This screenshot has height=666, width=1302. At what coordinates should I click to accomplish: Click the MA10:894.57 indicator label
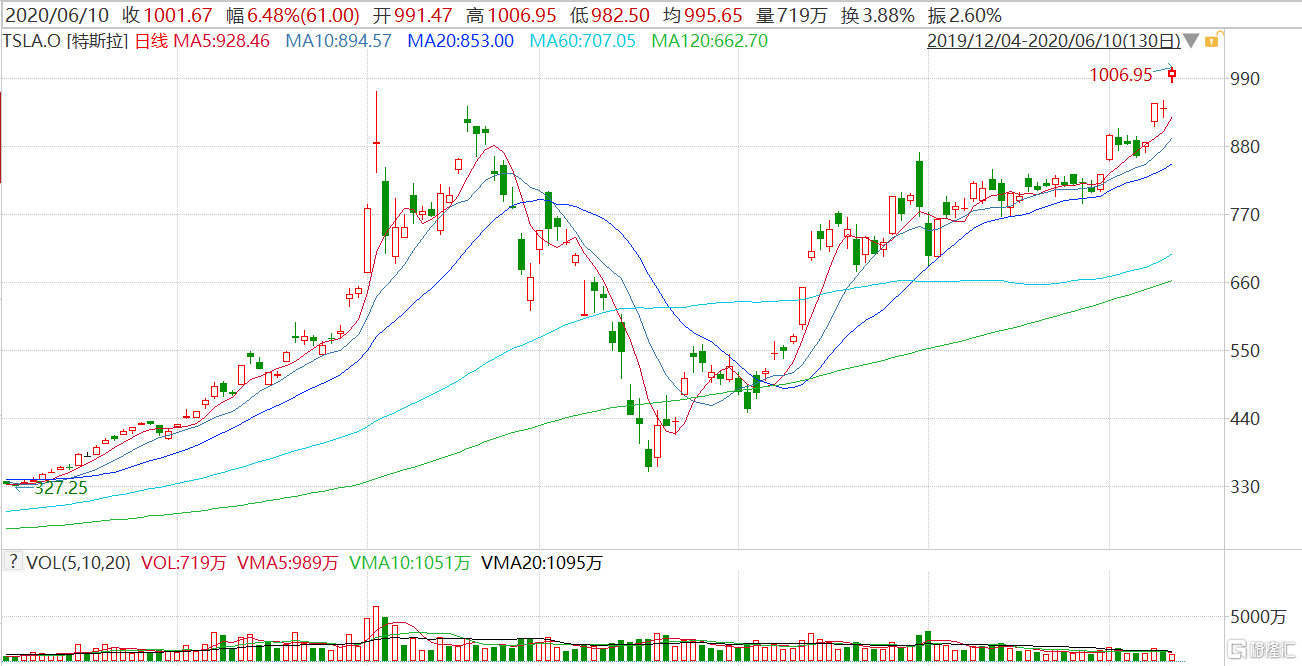[339, 41]
